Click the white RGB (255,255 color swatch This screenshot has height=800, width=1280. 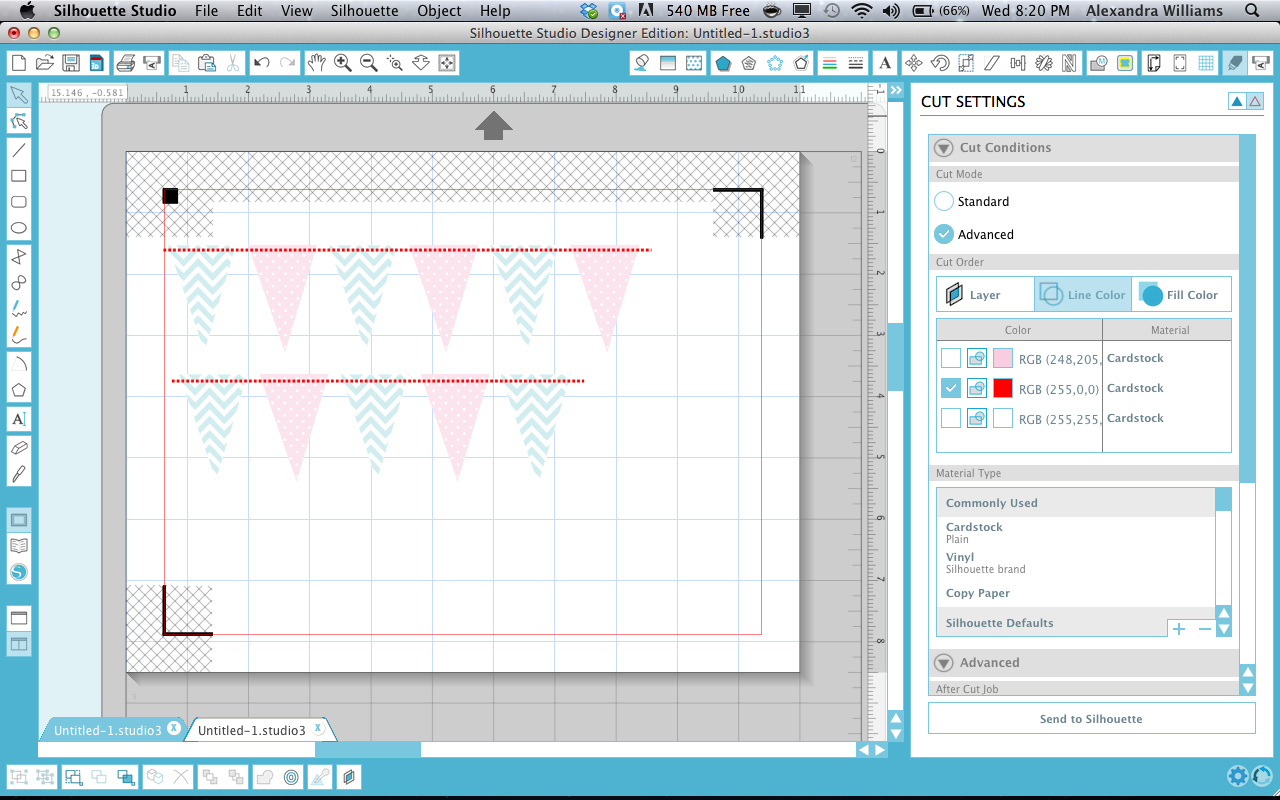pos(1002,418)
